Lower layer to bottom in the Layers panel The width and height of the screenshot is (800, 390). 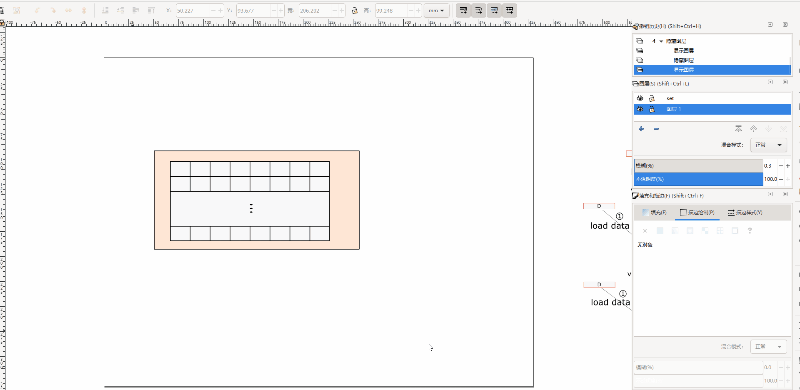pos(783,129)
